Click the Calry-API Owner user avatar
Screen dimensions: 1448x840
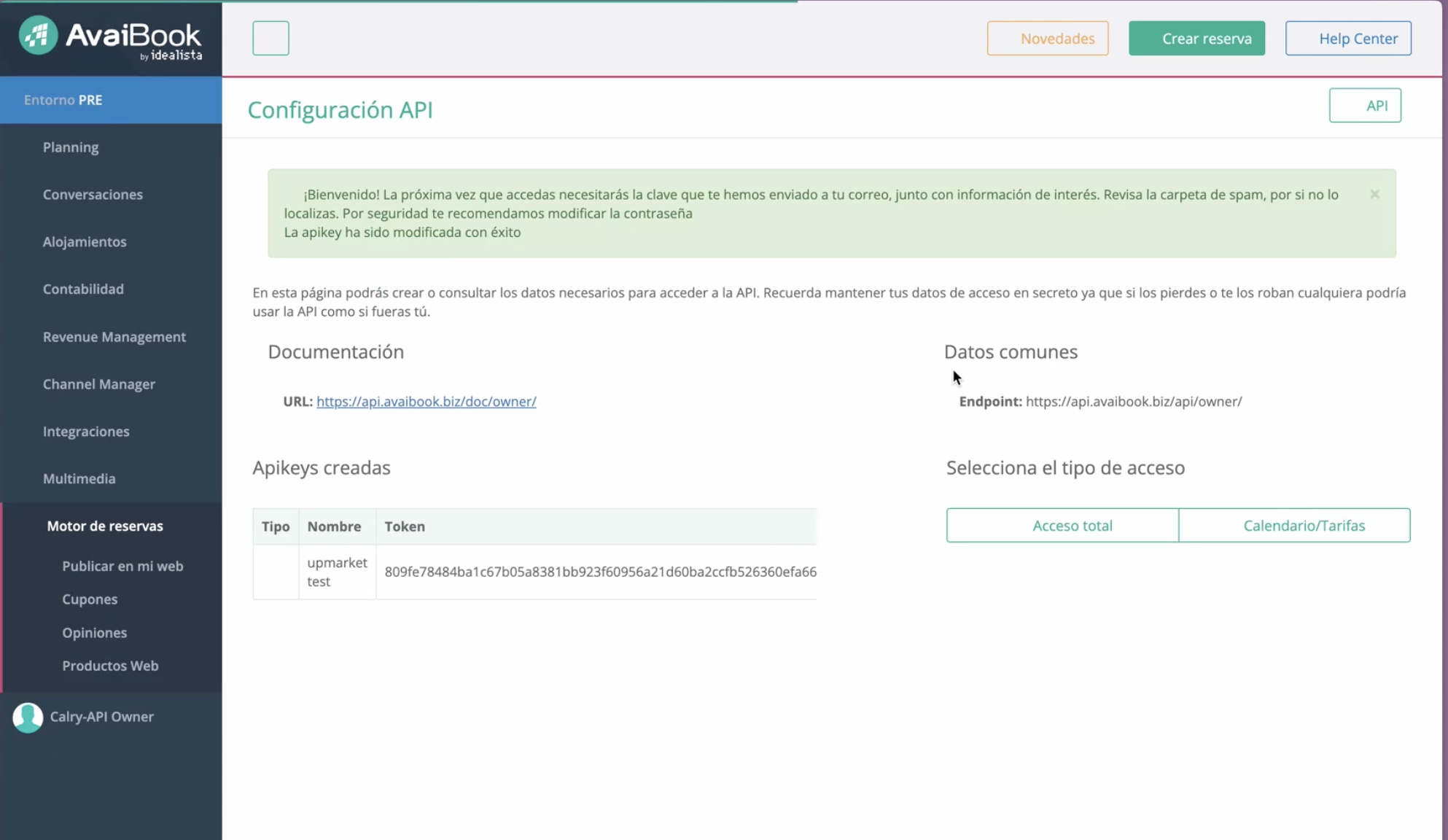pos(28,717)
